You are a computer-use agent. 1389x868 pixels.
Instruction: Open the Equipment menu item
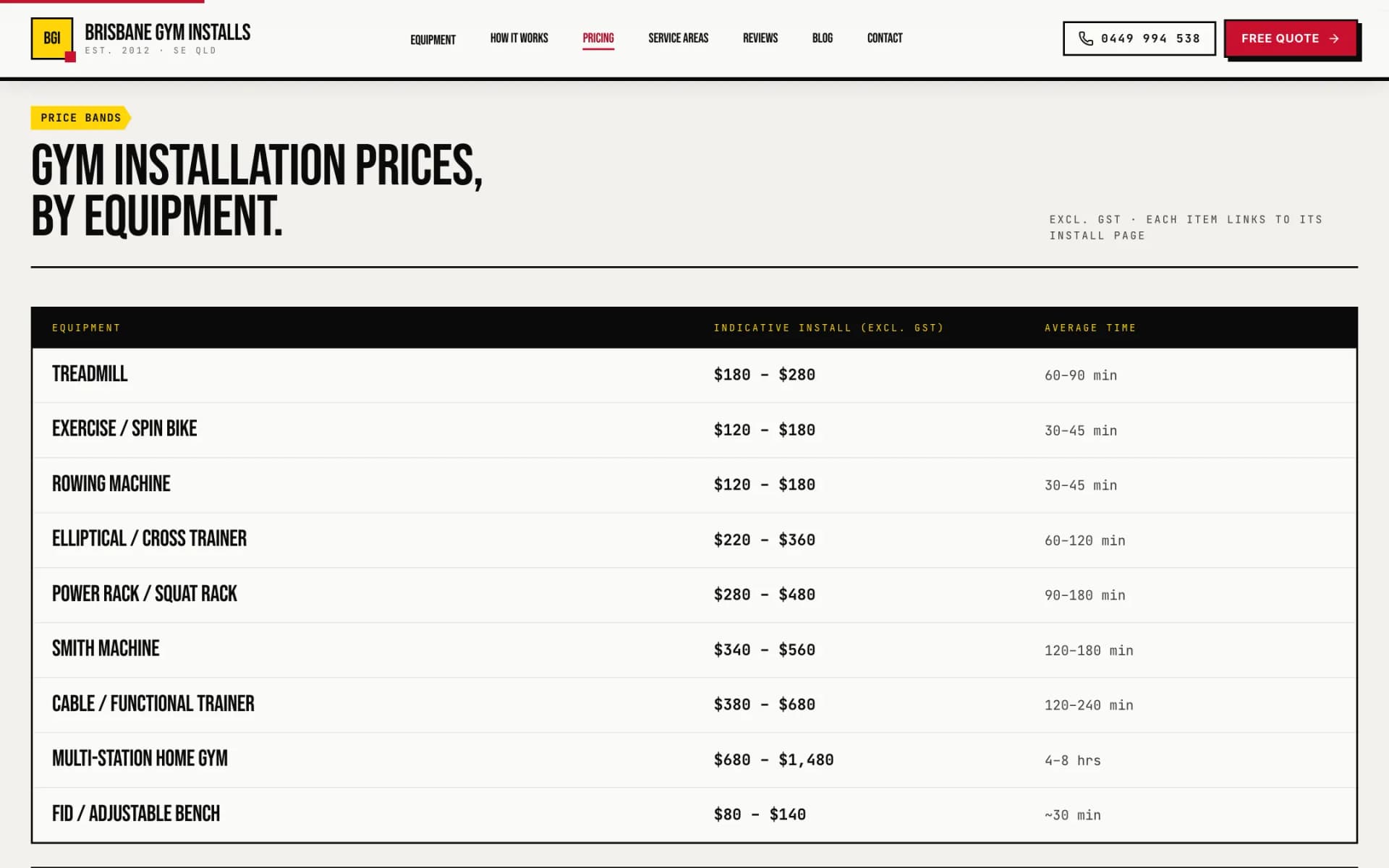click(433, 39)
